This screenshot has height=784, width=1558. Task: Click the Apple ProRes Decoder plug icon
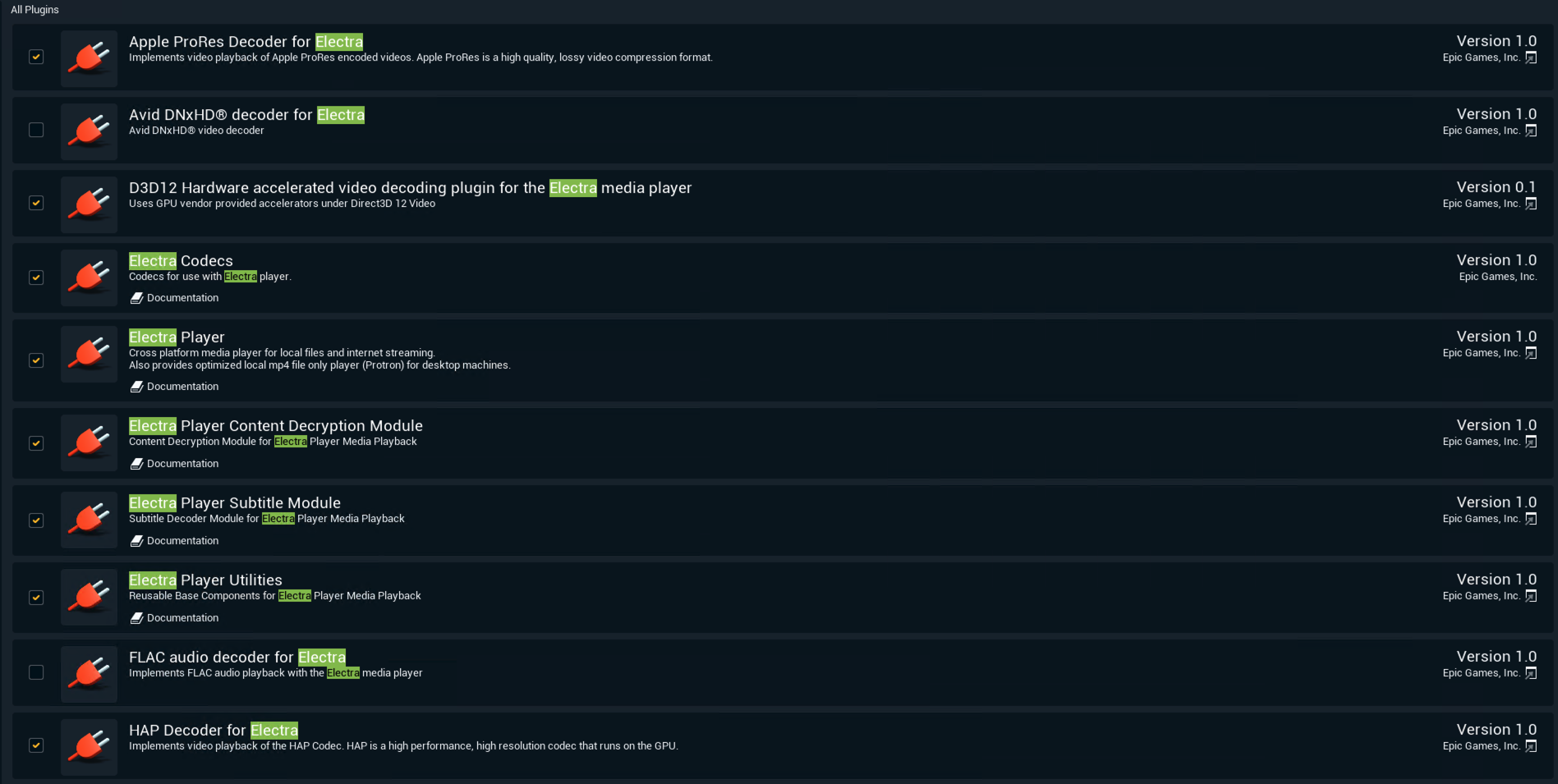89,58
